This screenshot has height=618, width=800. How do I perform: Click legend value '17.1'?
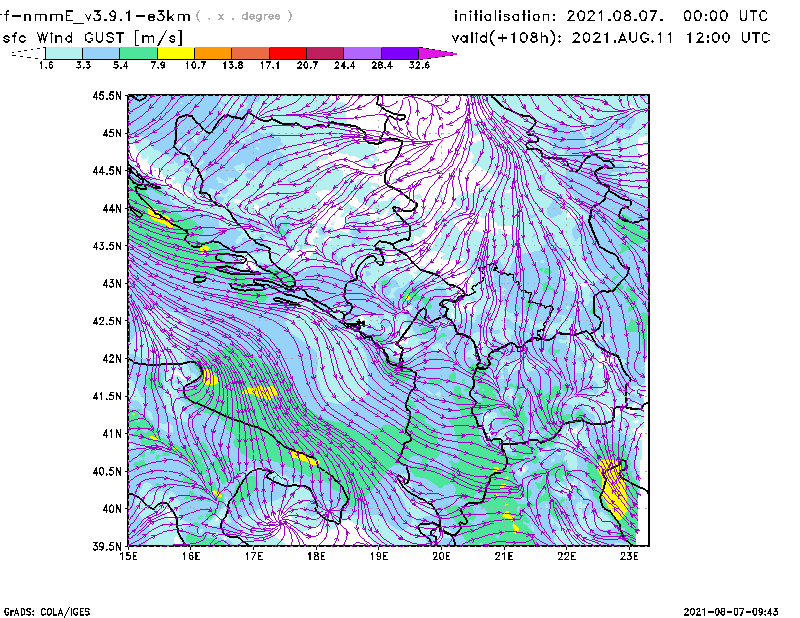coord(270,65)
